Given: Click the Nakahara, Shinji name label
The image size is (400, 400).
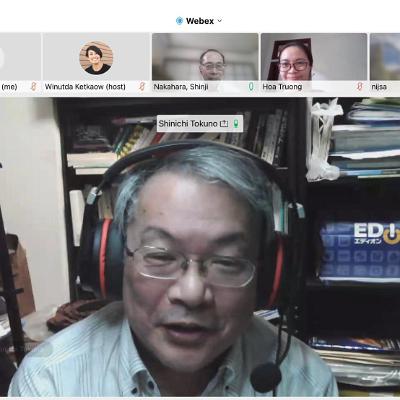Looking at the screenshot, I should tap(181, 87).
